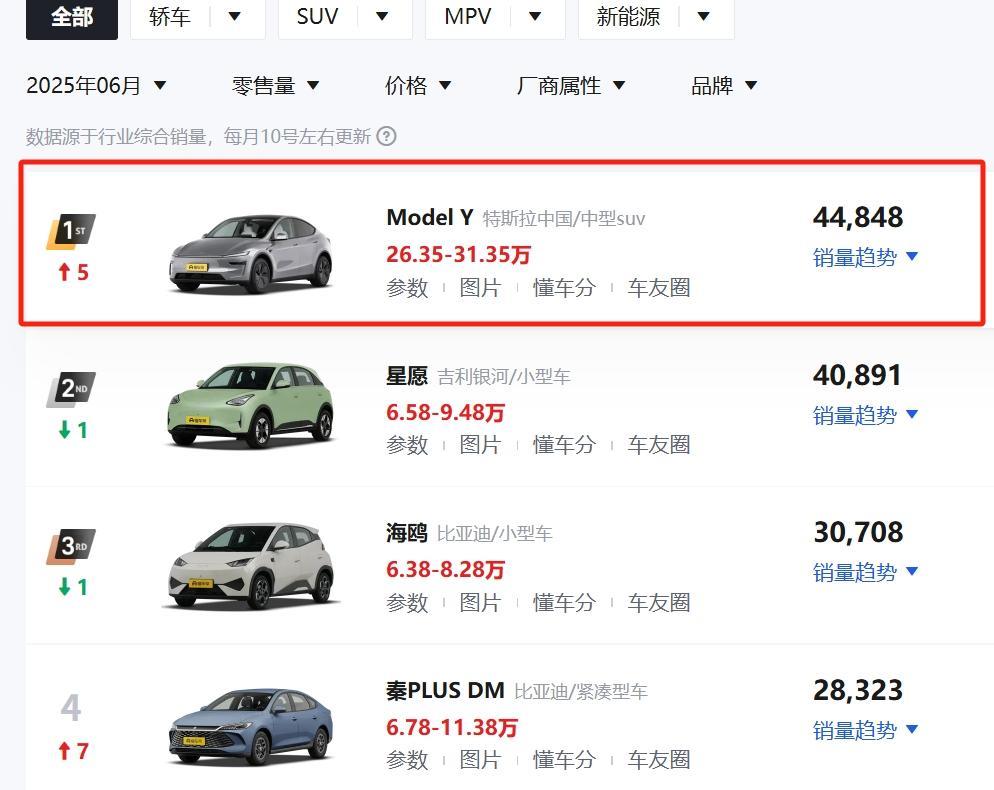Expand the MPV tab dropdown arrow
Screen dimensions: 994x790
pos(535,16)
